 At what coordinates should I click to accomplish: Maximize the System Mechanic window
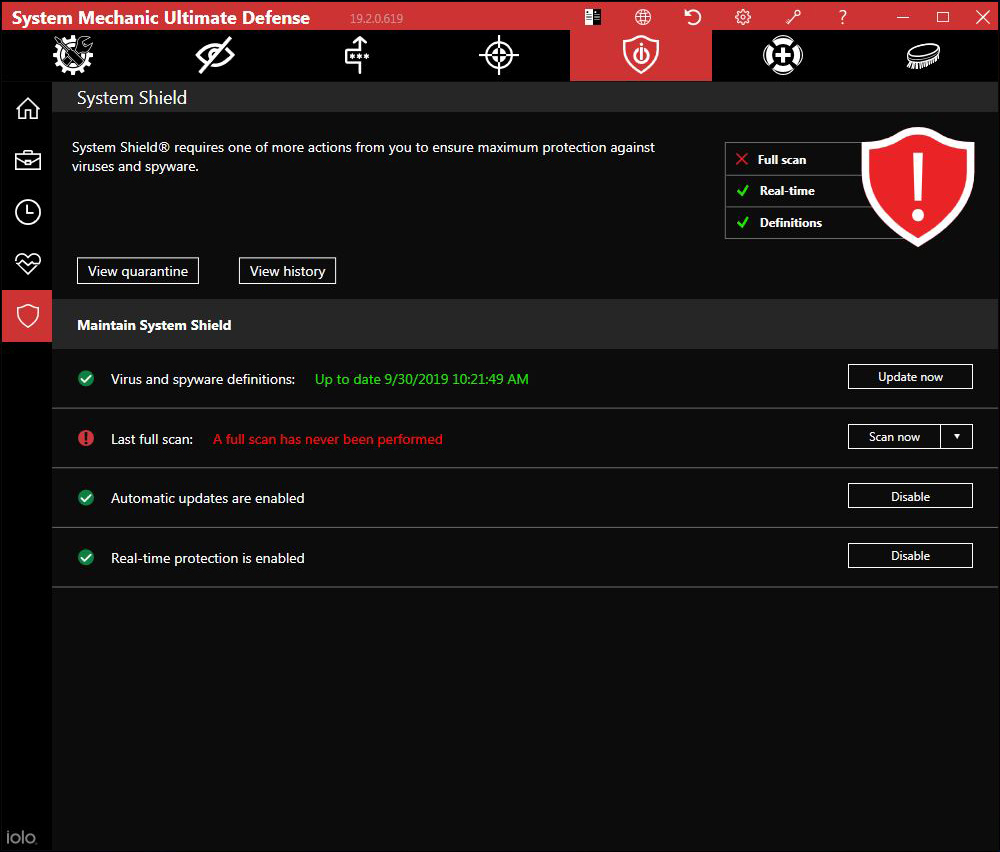click(943, 17)
